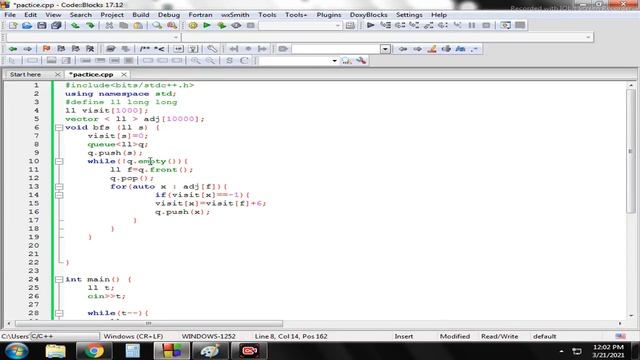Toggle highlight matches in incremental search
Viewport: 640px width, 360px height.
pyautogui.click(x=431, y=49)
